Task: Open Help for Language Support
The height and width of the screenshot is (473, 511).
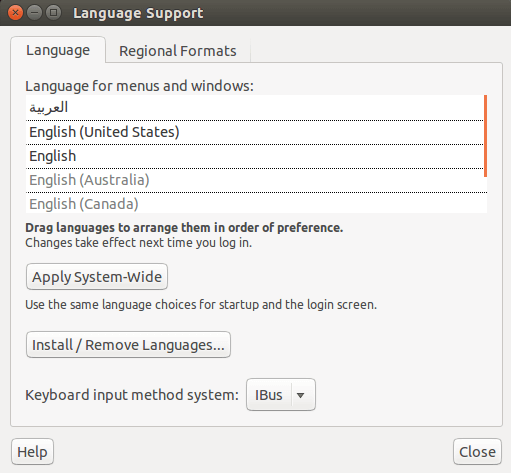Action: click(x=32, y=452)
